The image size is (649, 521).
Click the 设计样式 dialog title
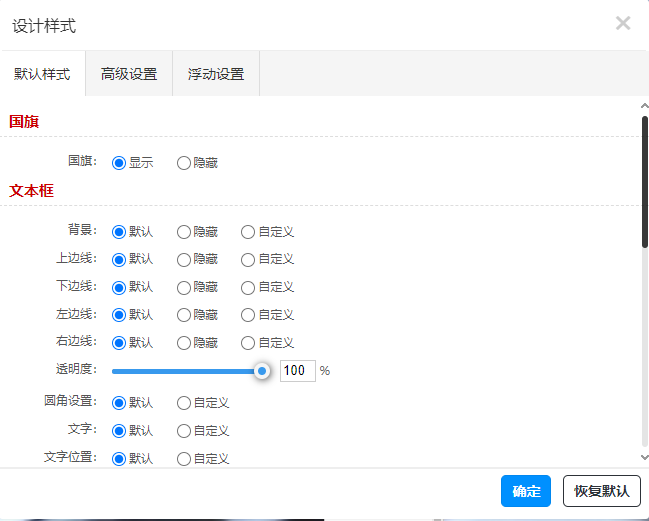coord(44,26)
